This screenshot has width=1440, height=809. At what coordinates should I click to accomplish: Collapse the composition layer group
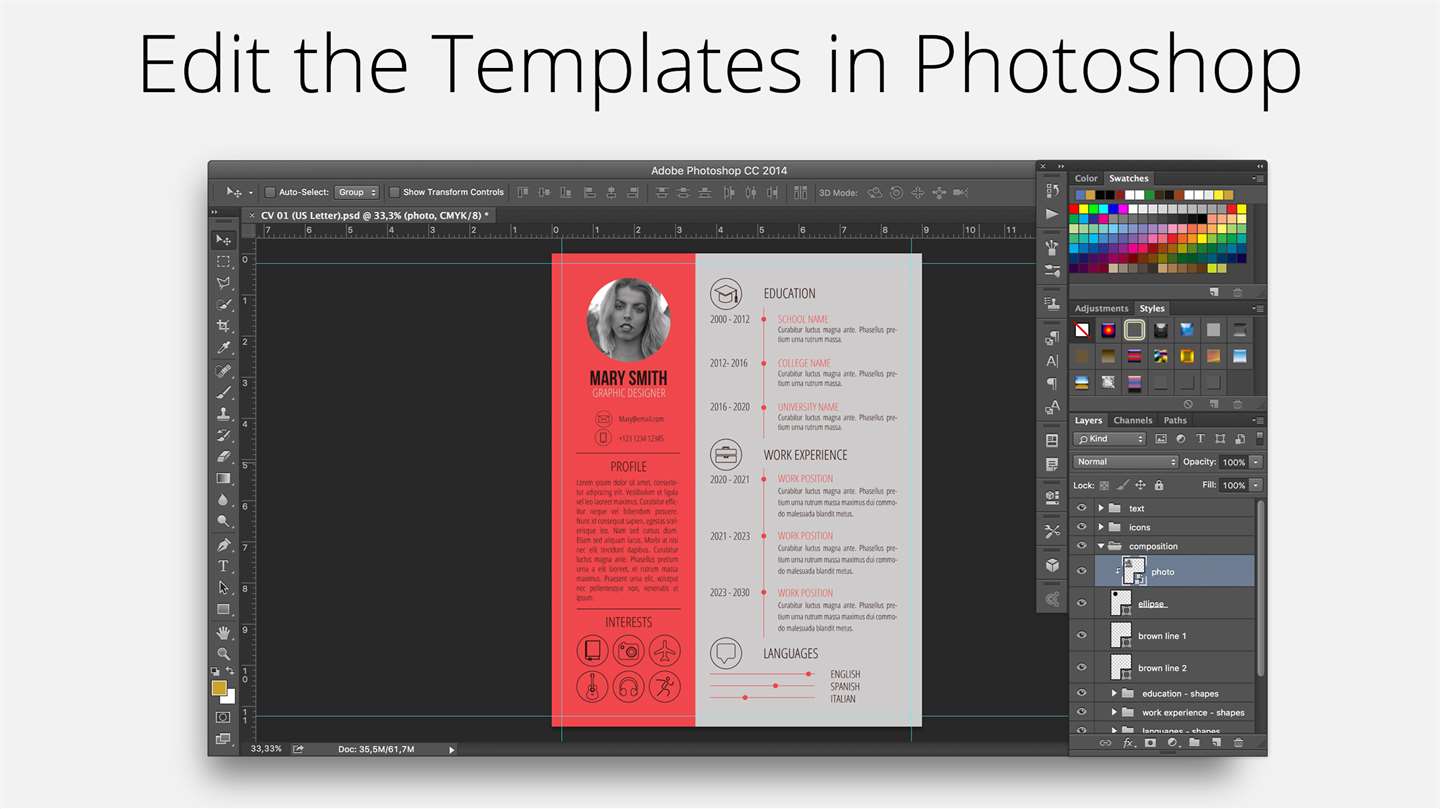pos(1101,546)
